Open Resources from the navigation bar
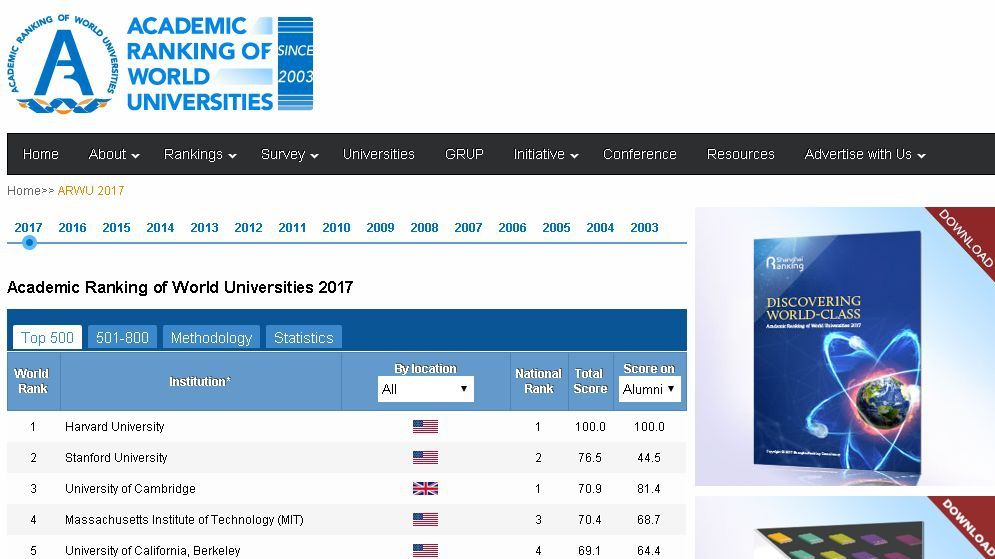The width and height of the screenshot is (995, 559). point(741,154)
